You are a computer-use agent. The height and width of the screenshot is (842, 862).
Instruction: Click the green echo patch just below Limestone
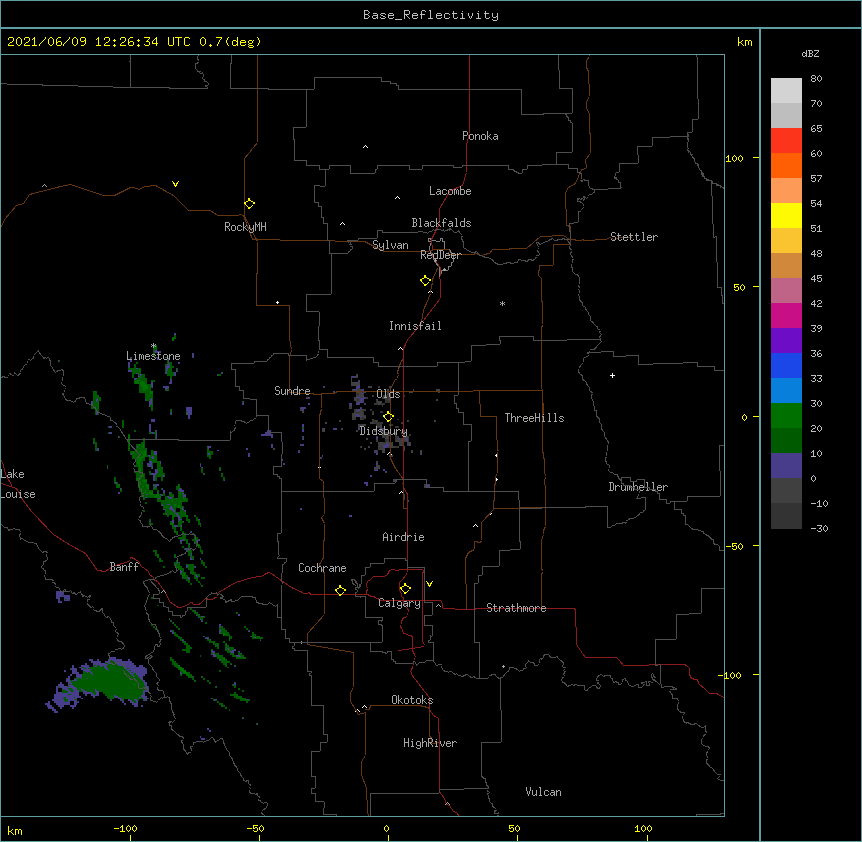pos(143,383)
